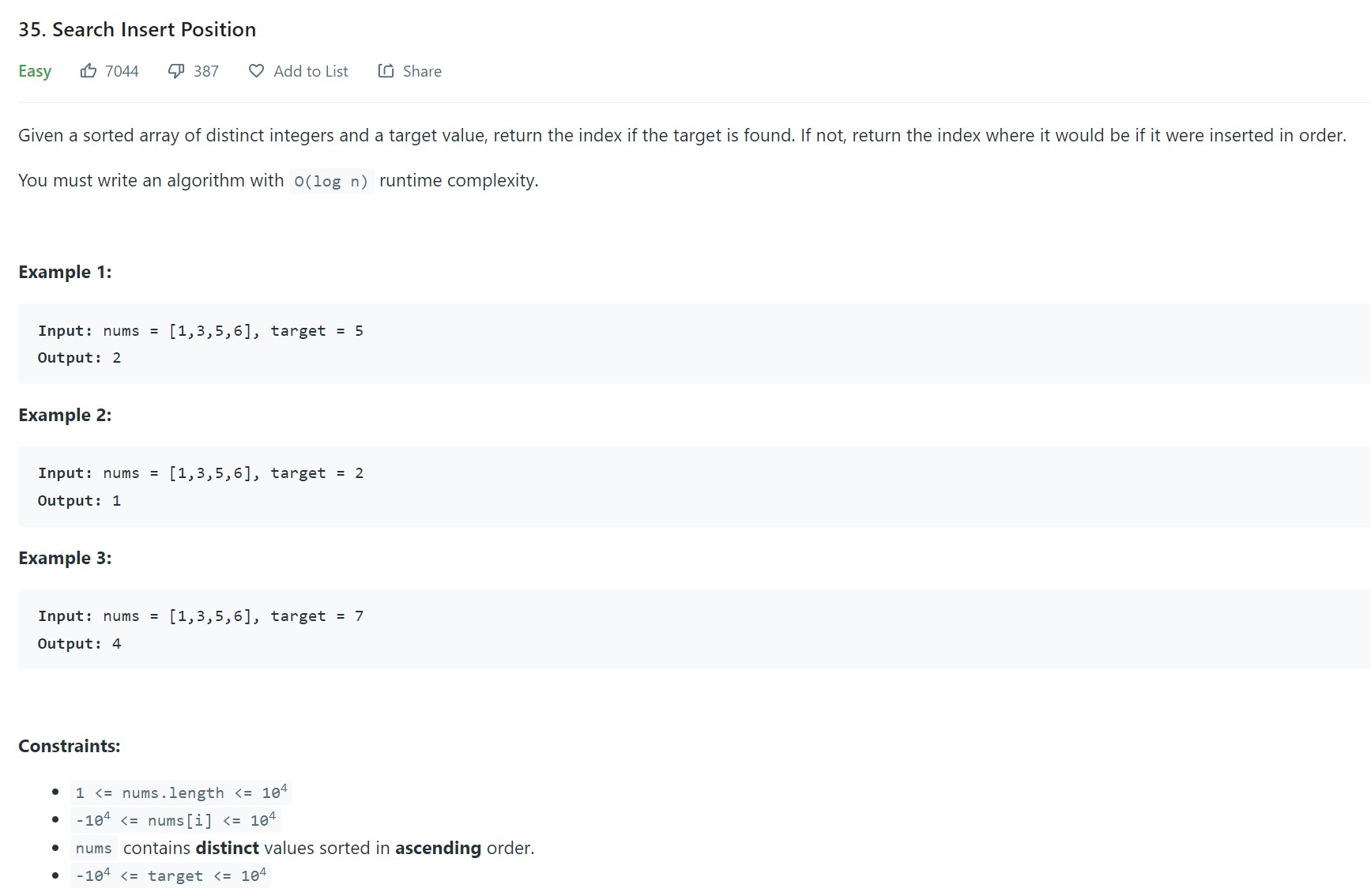Image resolution: width=1371 pixels, height=896 pixels.
Task: Click the 387 dislikes count
Action: pos(206,71)
